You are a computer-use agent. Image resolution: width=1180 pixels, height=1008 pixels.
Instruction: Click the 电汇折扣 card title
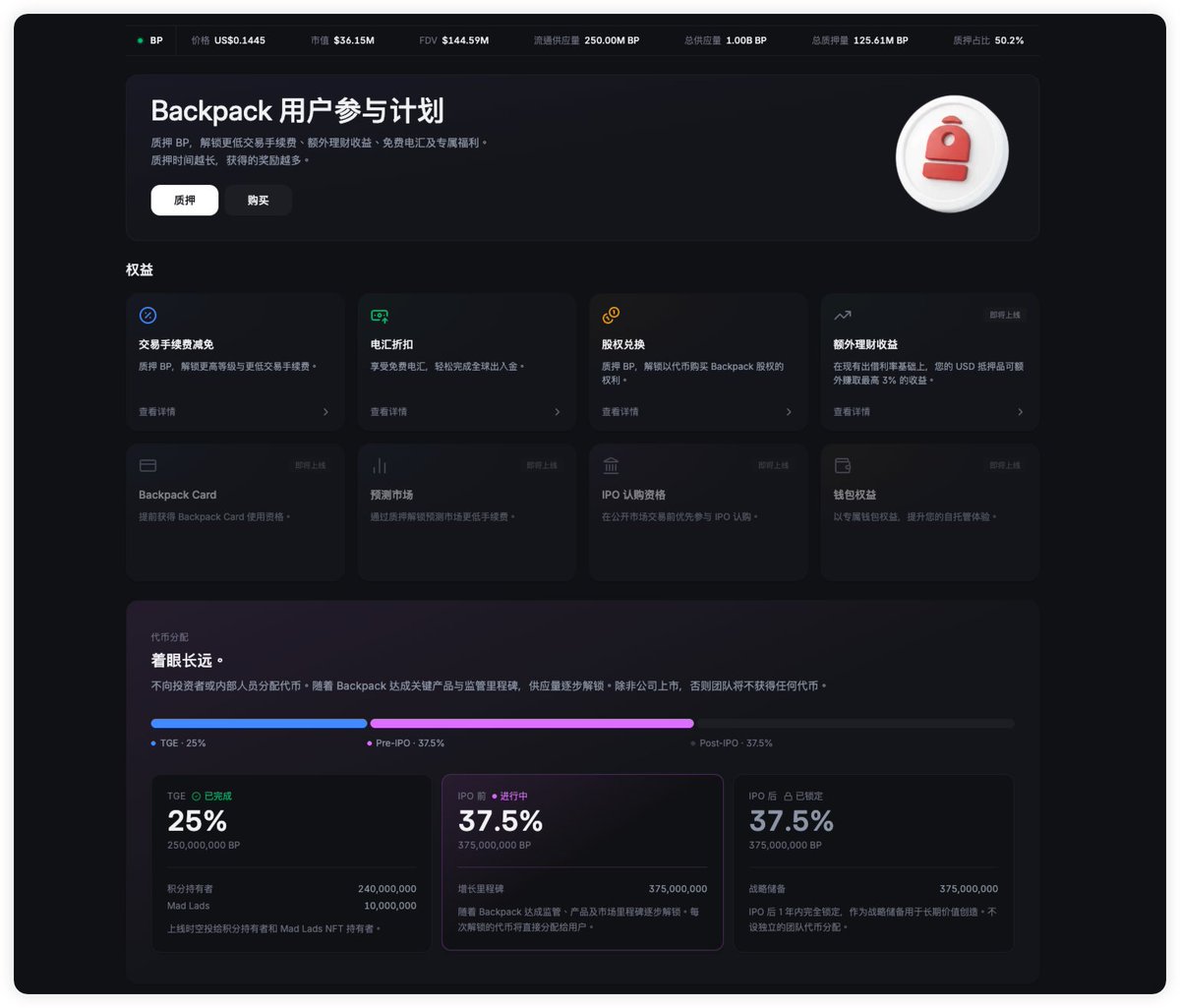391,344
